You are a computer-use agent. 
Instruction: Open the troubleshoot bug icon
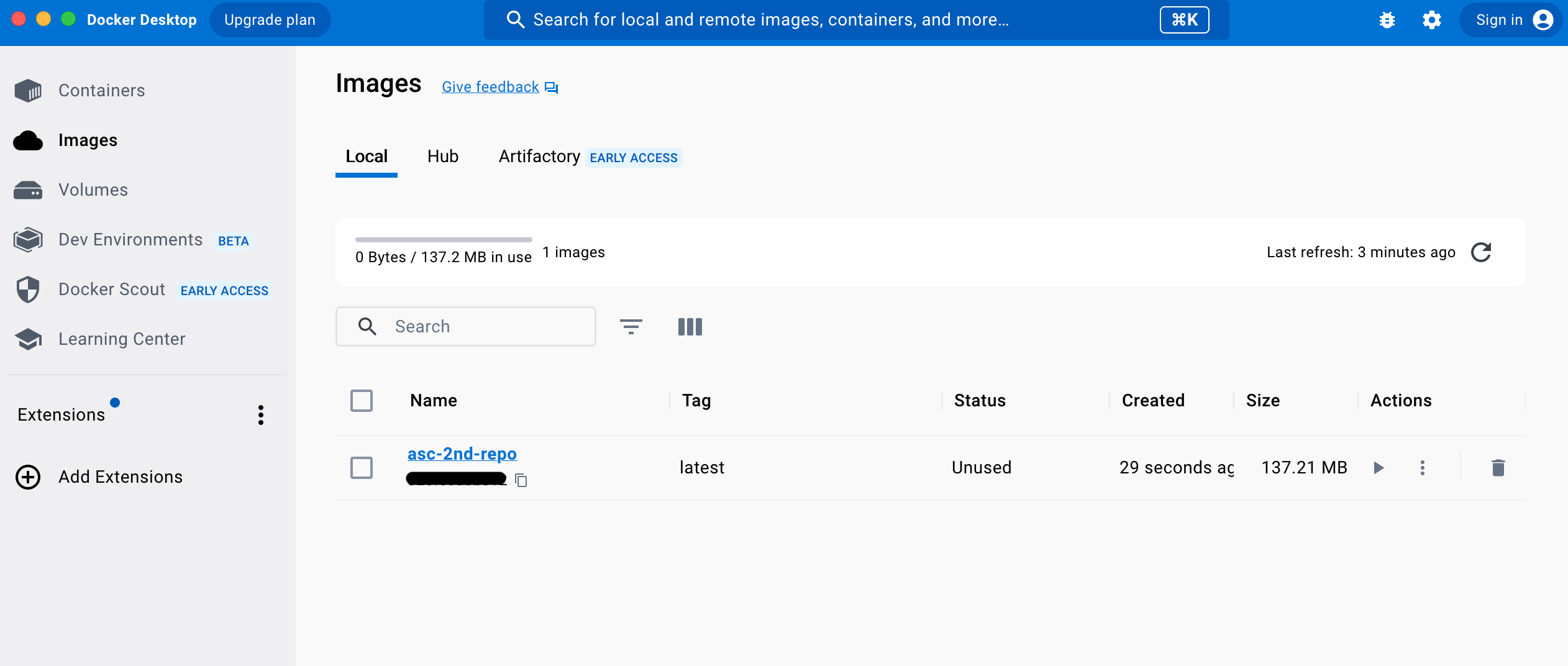pos(1387,20)
